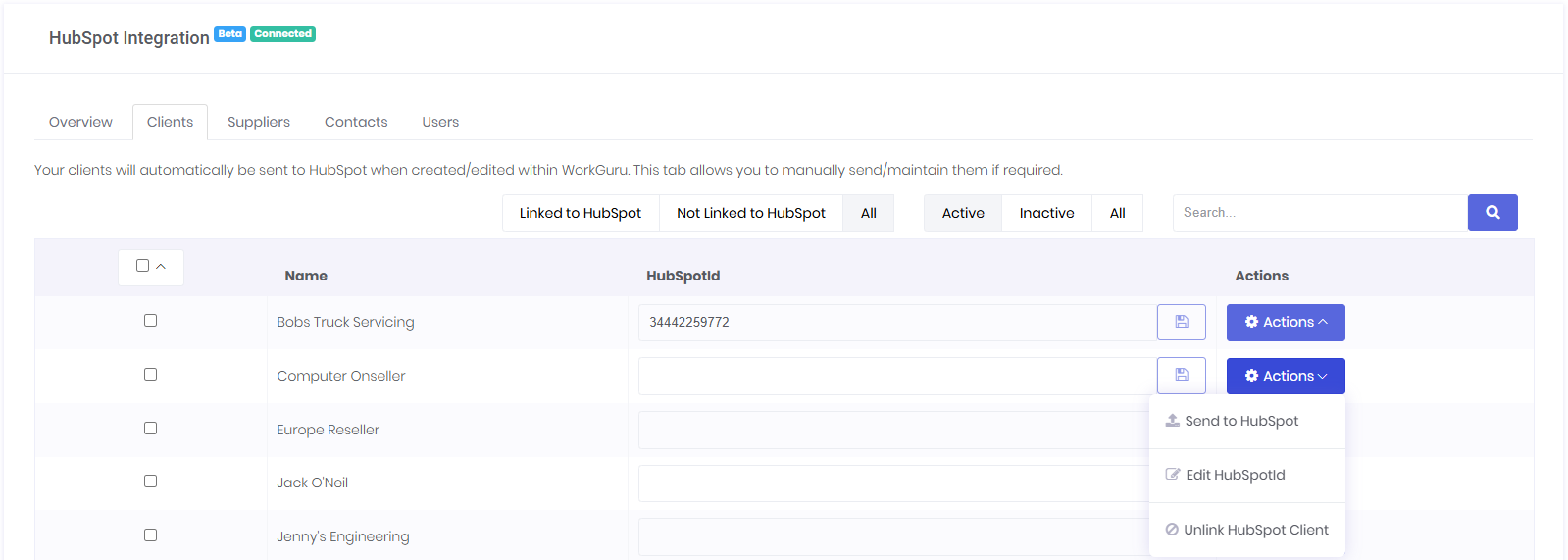The width and height of the screenshot is (1568, 560).
Task: Choose Edit HubSpotId menu option
Action: coord(1246,475)
